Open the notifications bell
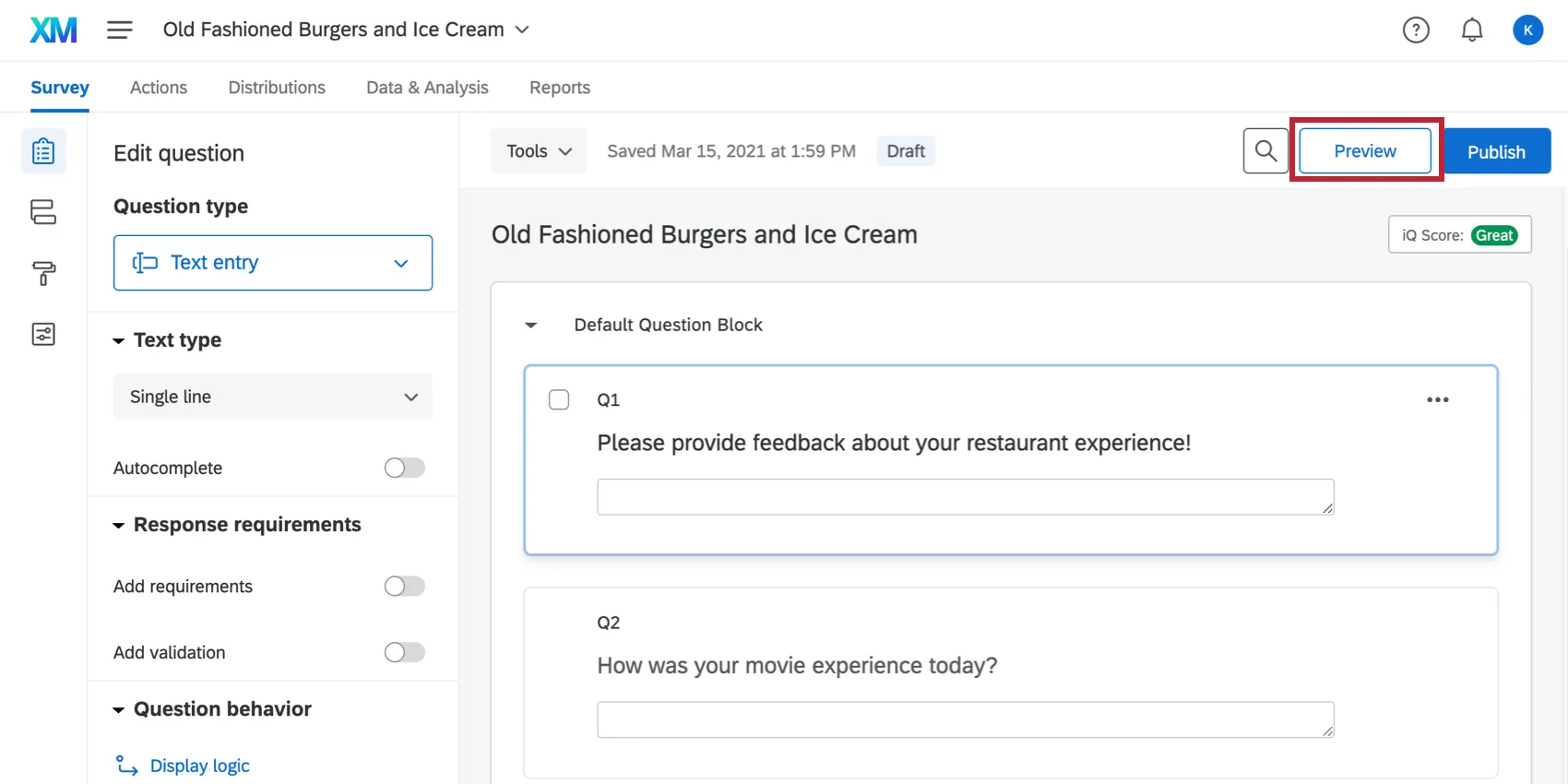Image resolution: width=1568 pixels, height=784 pixels. point(1472,30)
